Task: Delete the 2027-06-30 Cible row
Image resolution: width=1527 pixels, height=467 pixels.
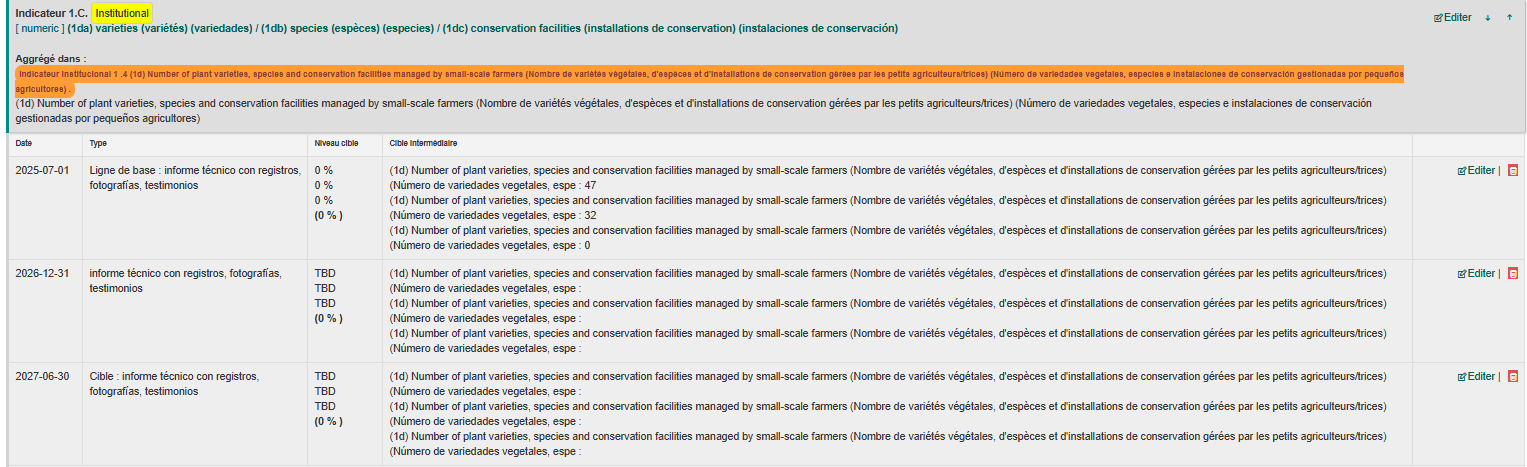Action: pos(1512,377)
